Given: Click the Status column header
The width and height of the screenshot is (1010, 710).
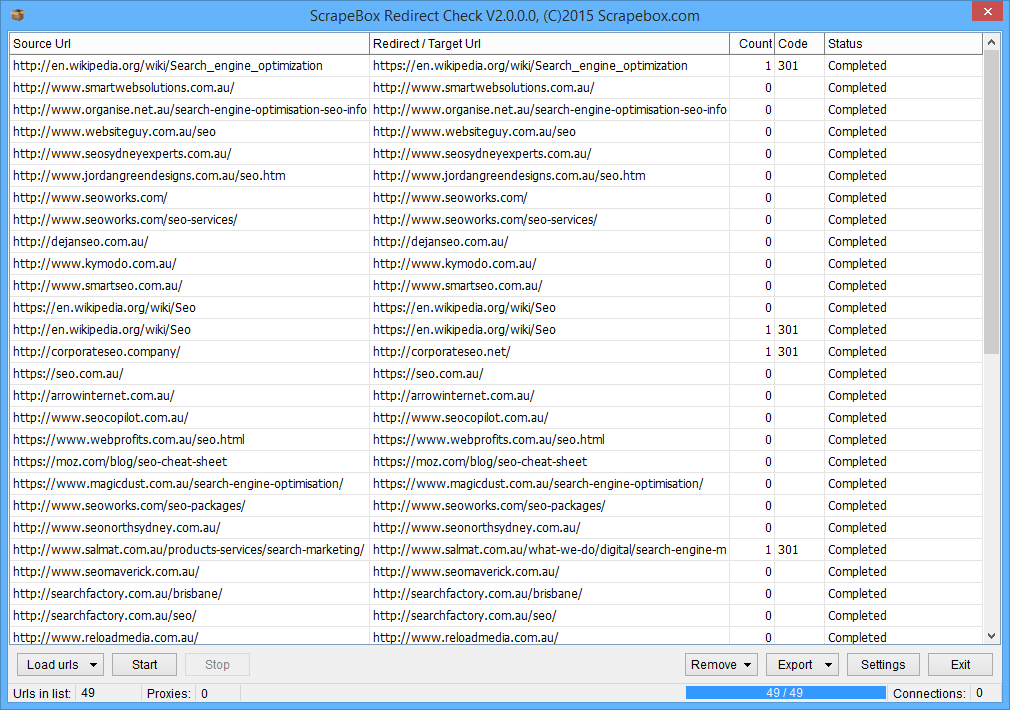Looking at the screenshot, I should coord(903,44).
